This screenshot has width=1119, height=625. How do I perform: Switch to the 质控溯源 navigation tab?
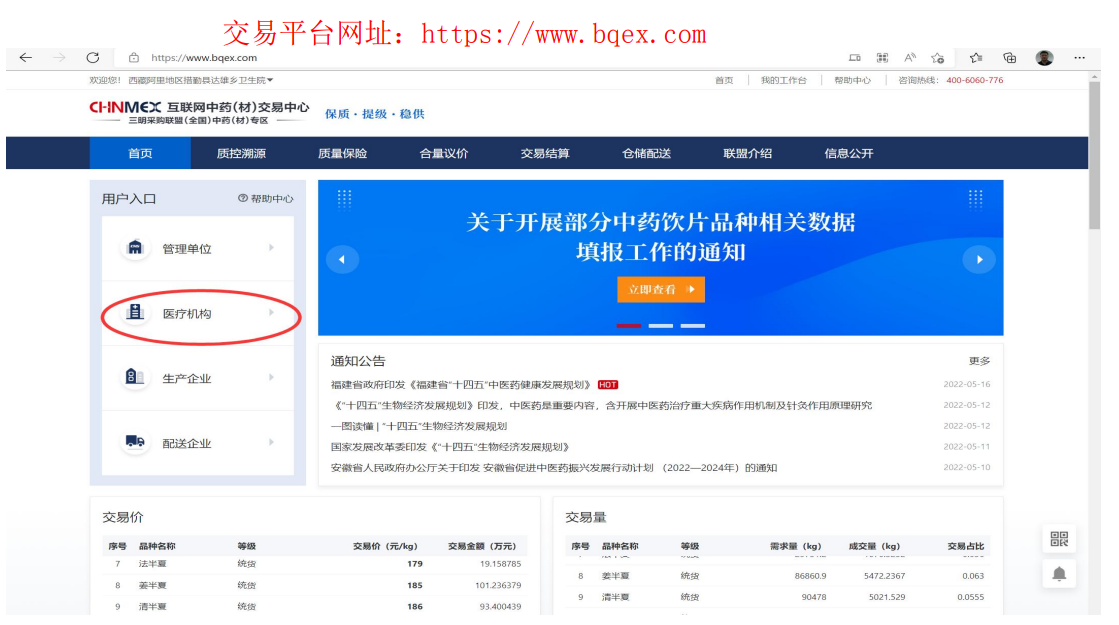point(241,153)
